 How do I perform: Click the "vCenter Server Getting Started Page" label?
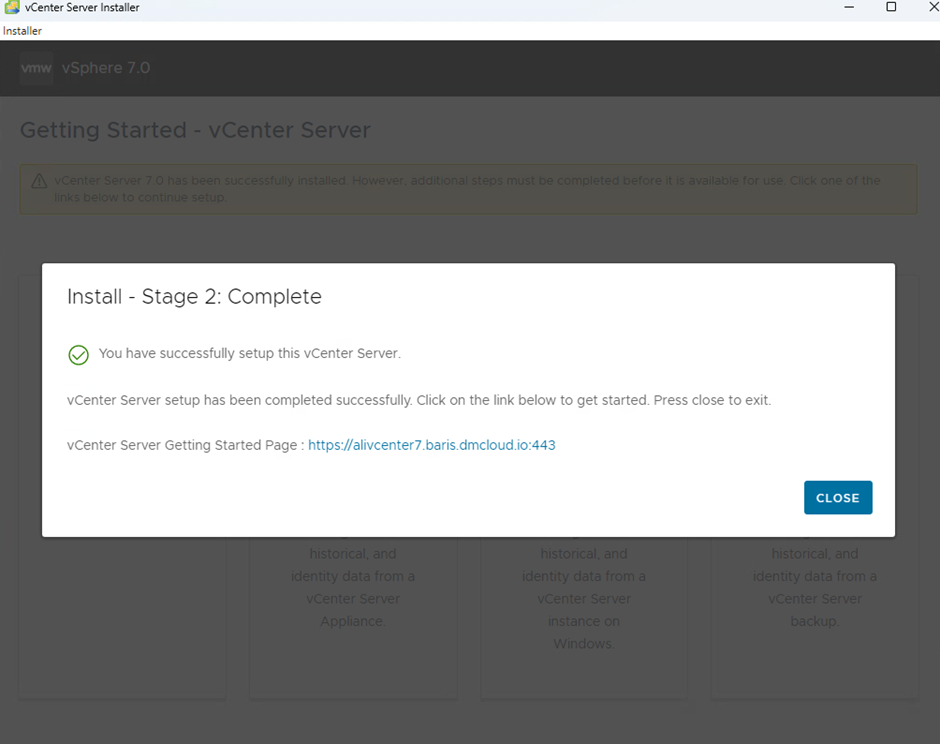pos(184,446)
